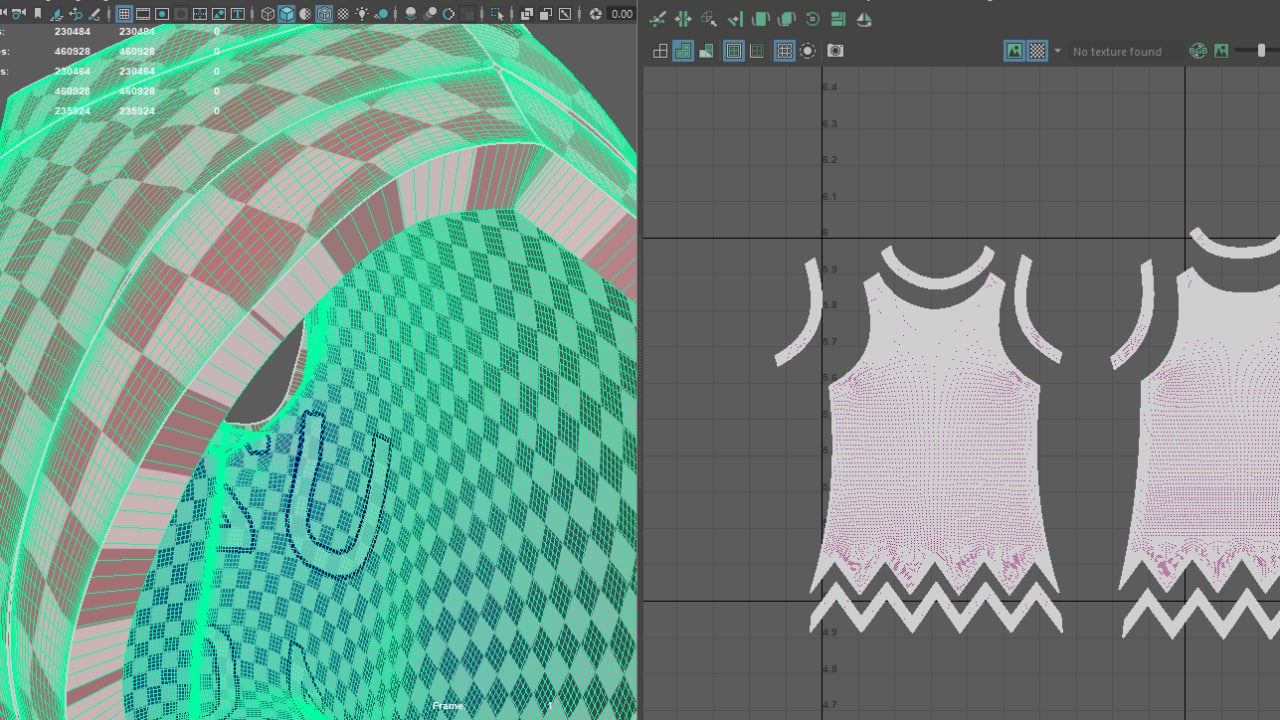The width and height of the screenshot is (1280, 720).
Task: Take a UV snapshot with camera icon
Action: point(835,51)
